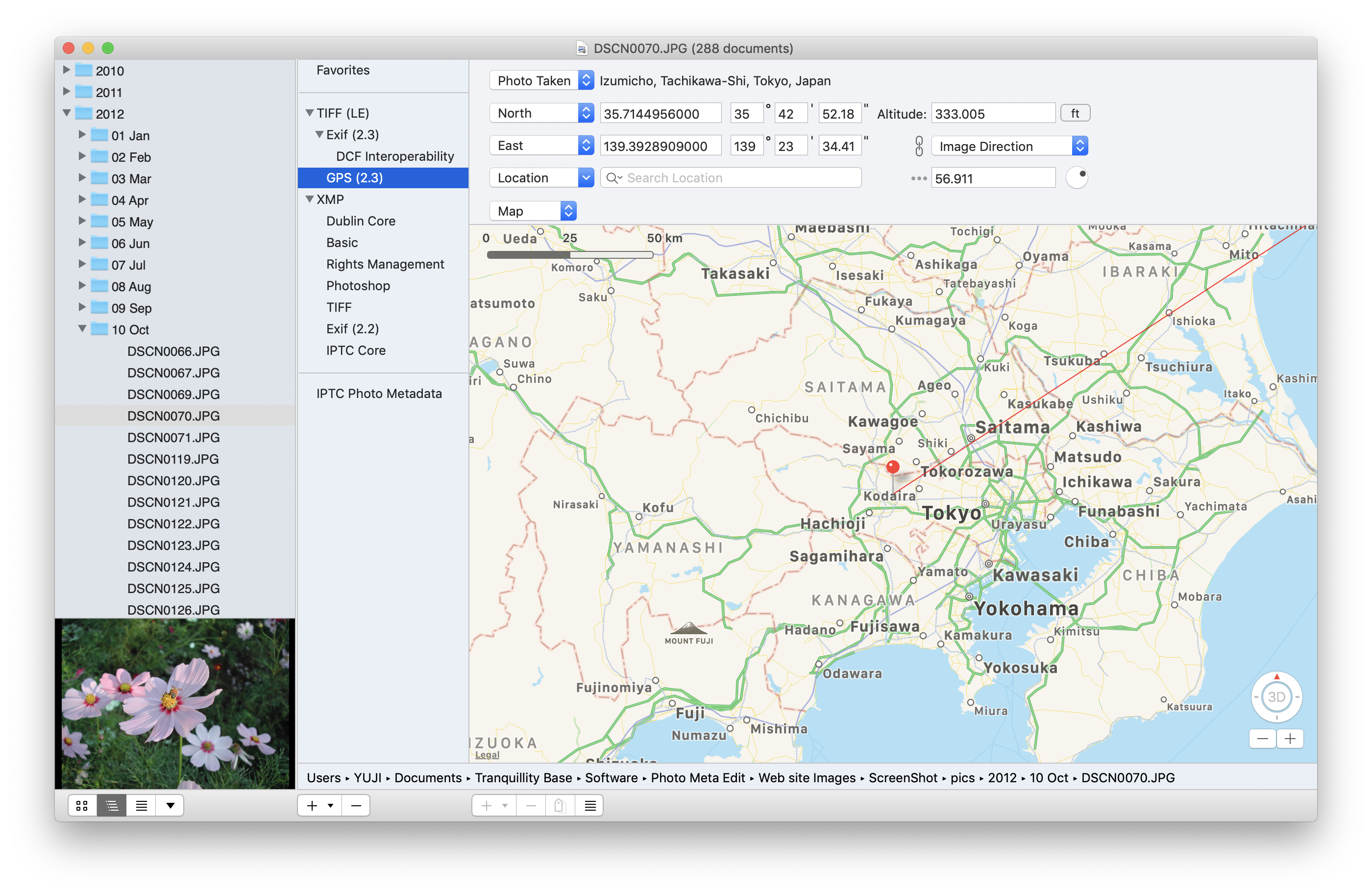Collapse the Exif (2.3) group
This screenshot has width=1372, height=894.
pyautogui.click(x=319, y=134)
